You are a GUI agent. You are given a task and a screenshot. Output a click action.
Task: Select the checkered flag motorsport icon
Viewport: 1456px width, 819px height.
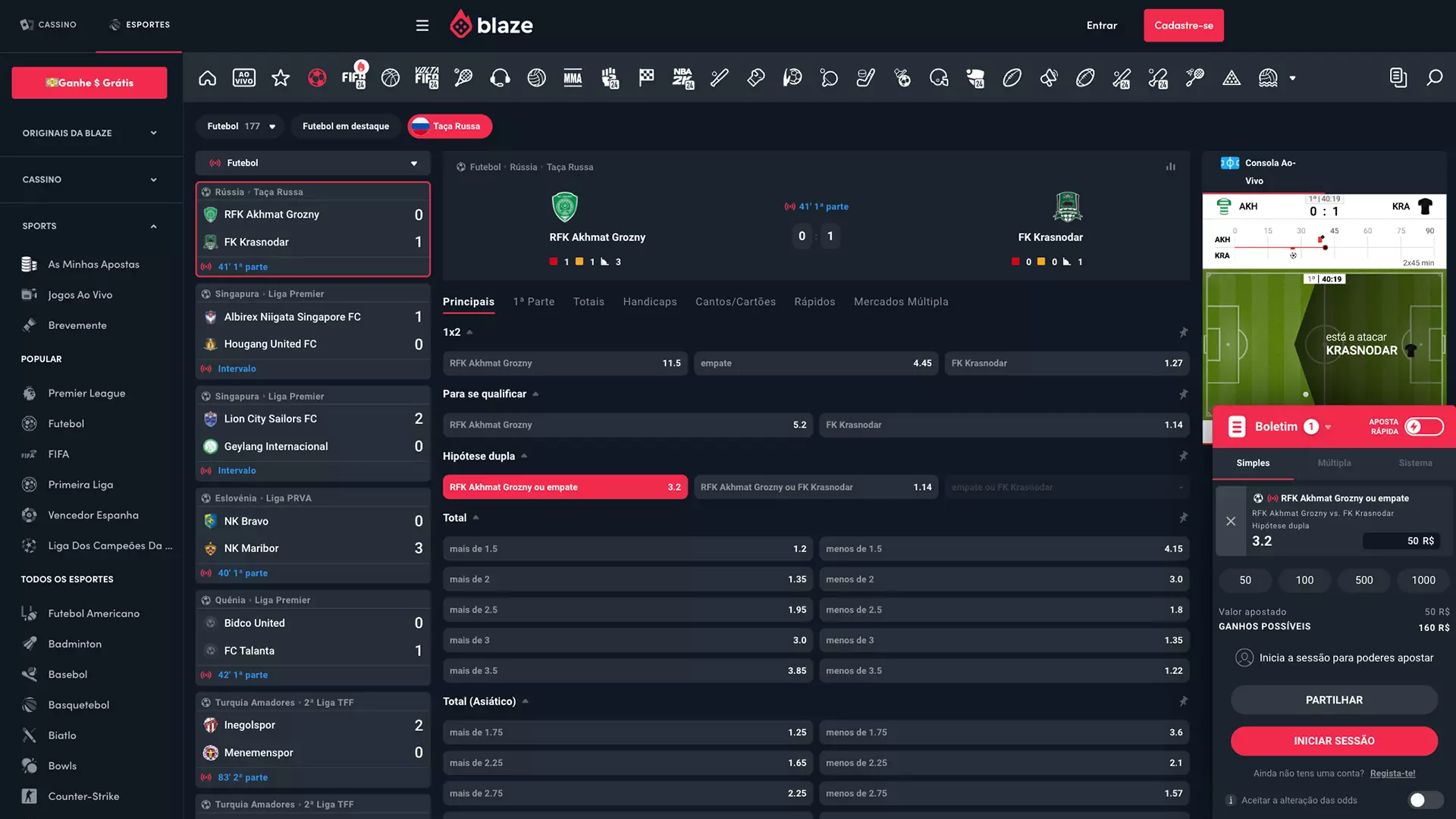646,77
